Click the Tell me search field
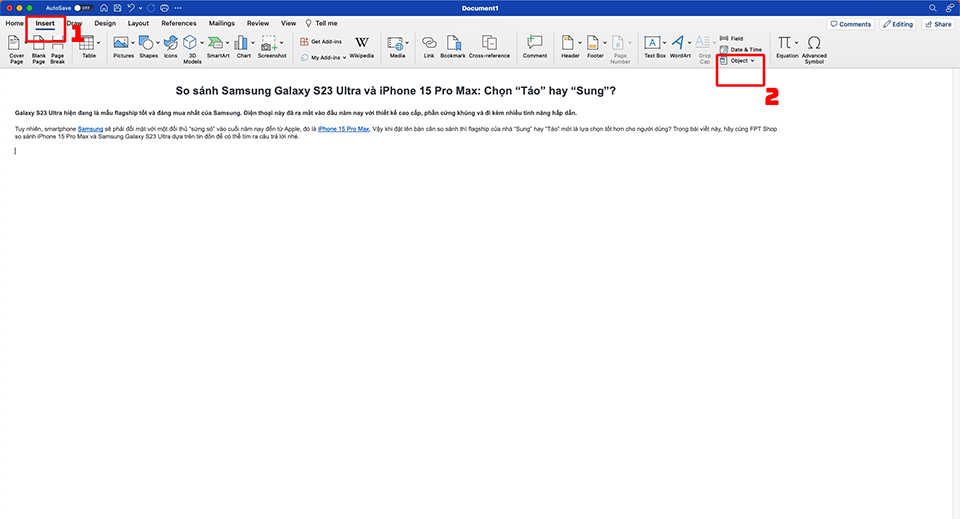The image size is (960, 519). (321, 23)
